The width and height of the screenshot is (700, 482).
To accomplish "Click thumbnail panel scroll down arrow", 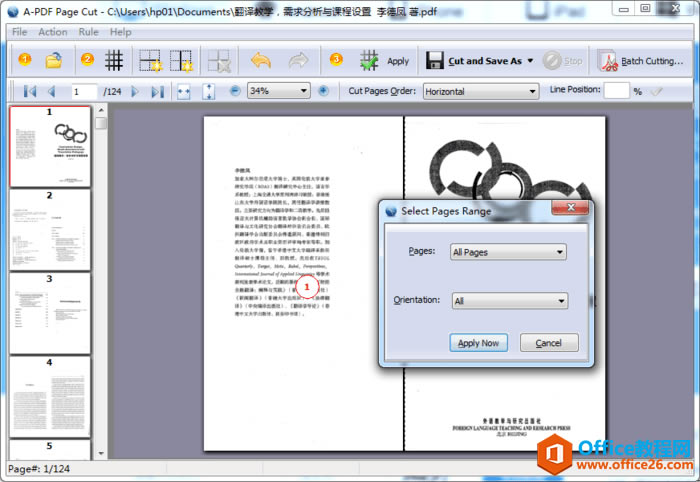I will point(101,453).
